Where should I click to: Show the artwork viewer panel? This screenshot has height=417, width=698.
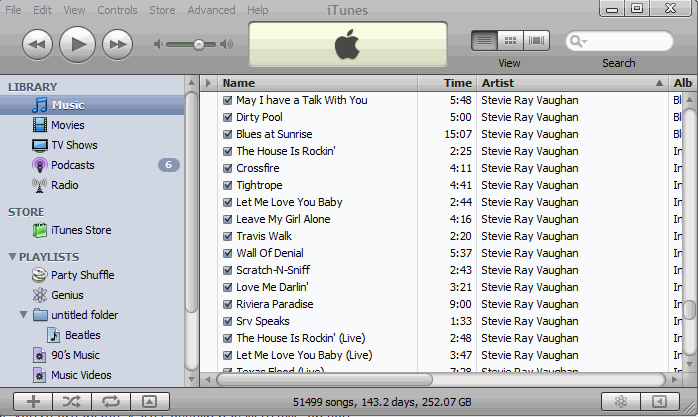tap(149, 401)
